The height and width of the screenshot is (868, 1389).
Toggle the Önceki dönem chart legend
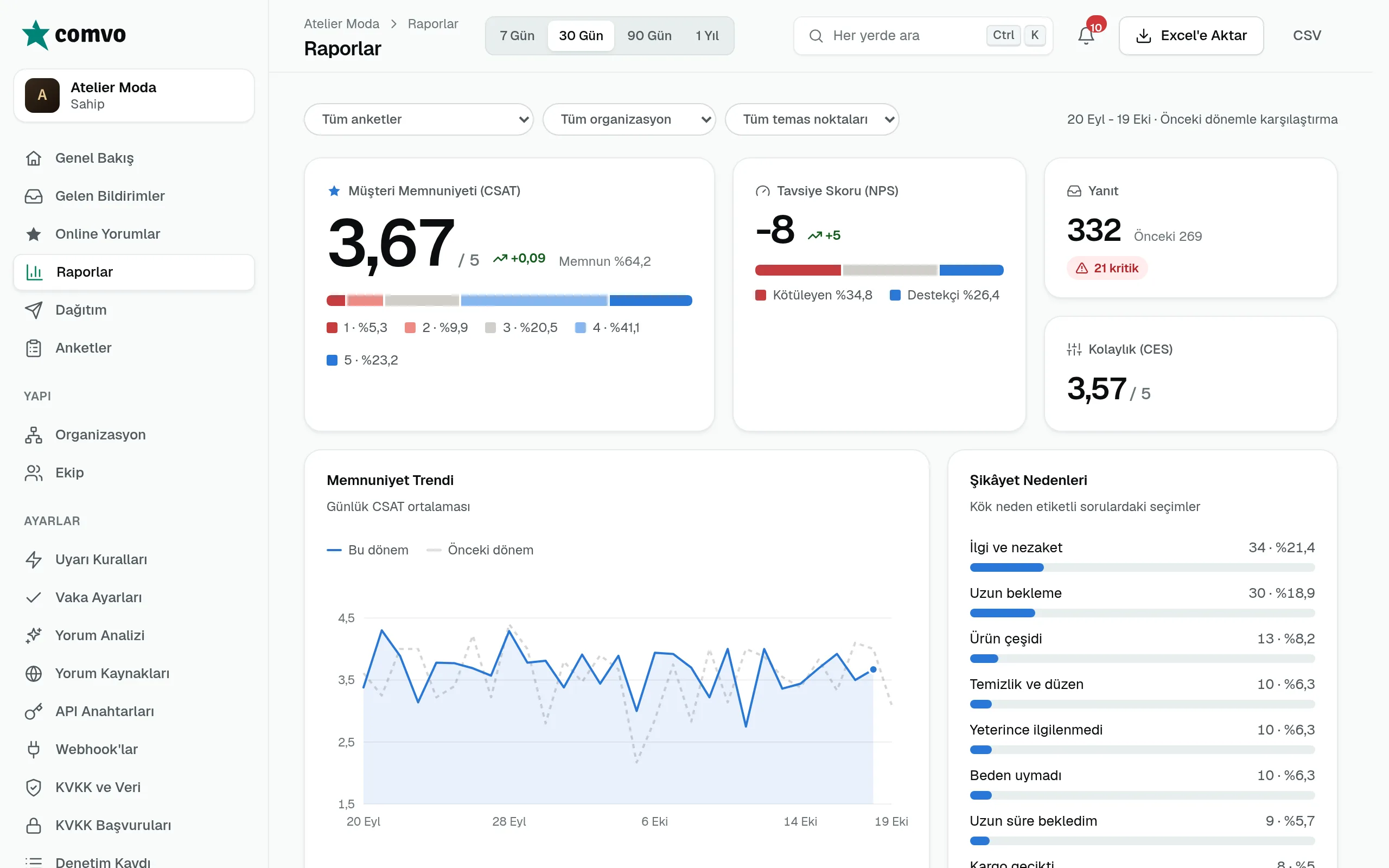point(480,550)
